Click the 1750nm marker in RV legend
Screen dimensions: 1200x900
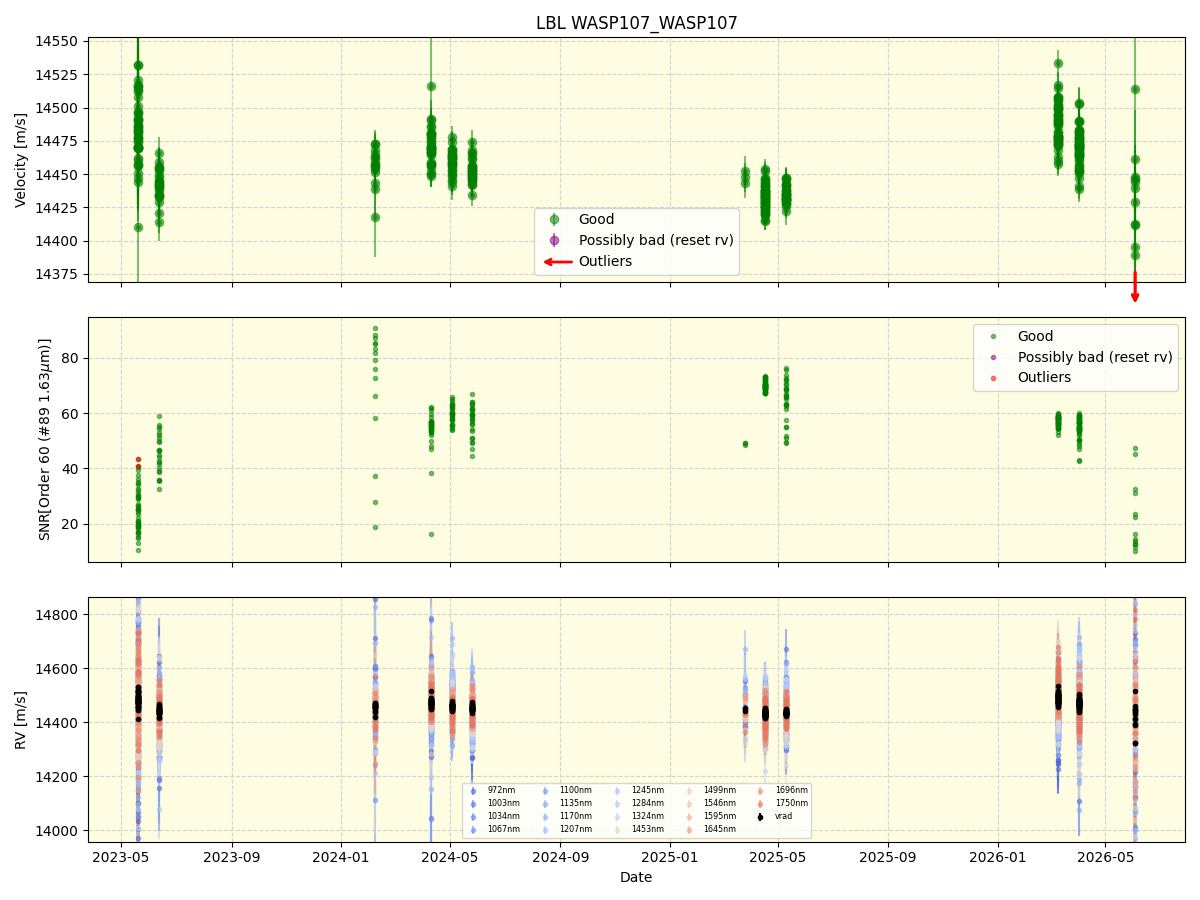click(761, 804)
